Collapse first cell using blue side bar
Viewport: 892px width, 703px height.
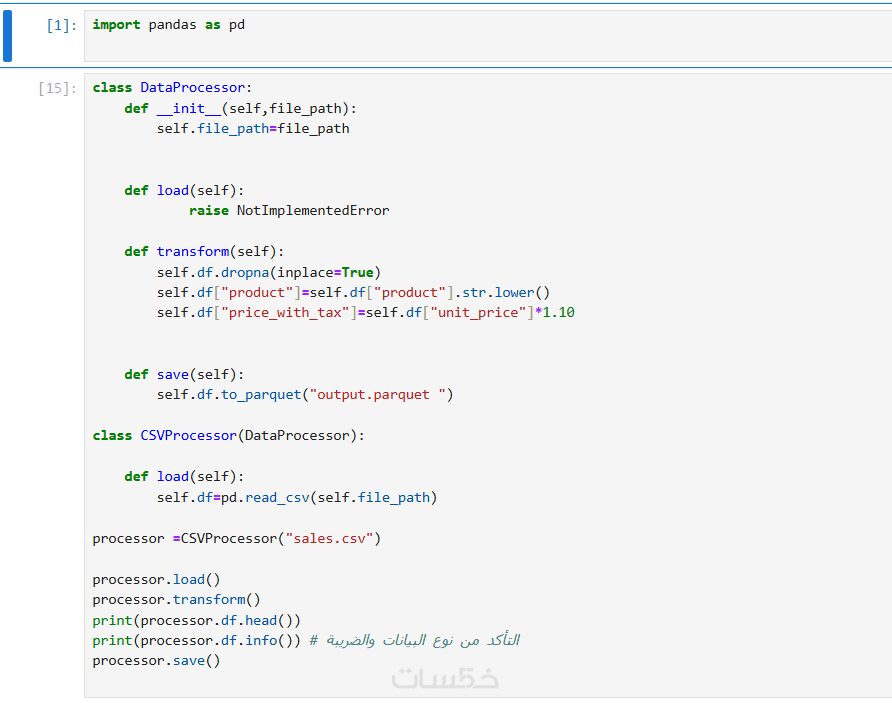[8, 36]
